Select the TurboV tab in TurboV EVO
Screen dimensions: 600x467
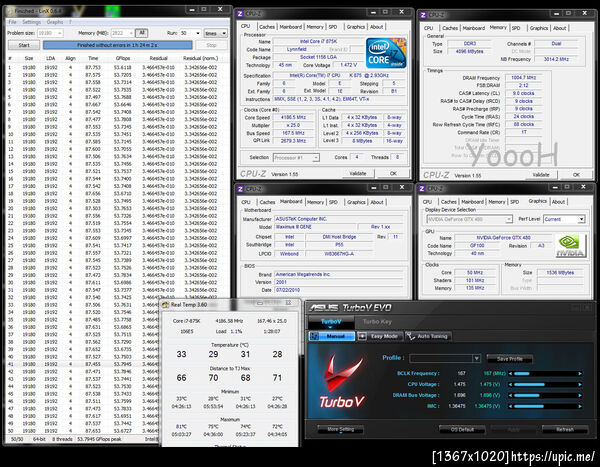click(x=331, y=322)
